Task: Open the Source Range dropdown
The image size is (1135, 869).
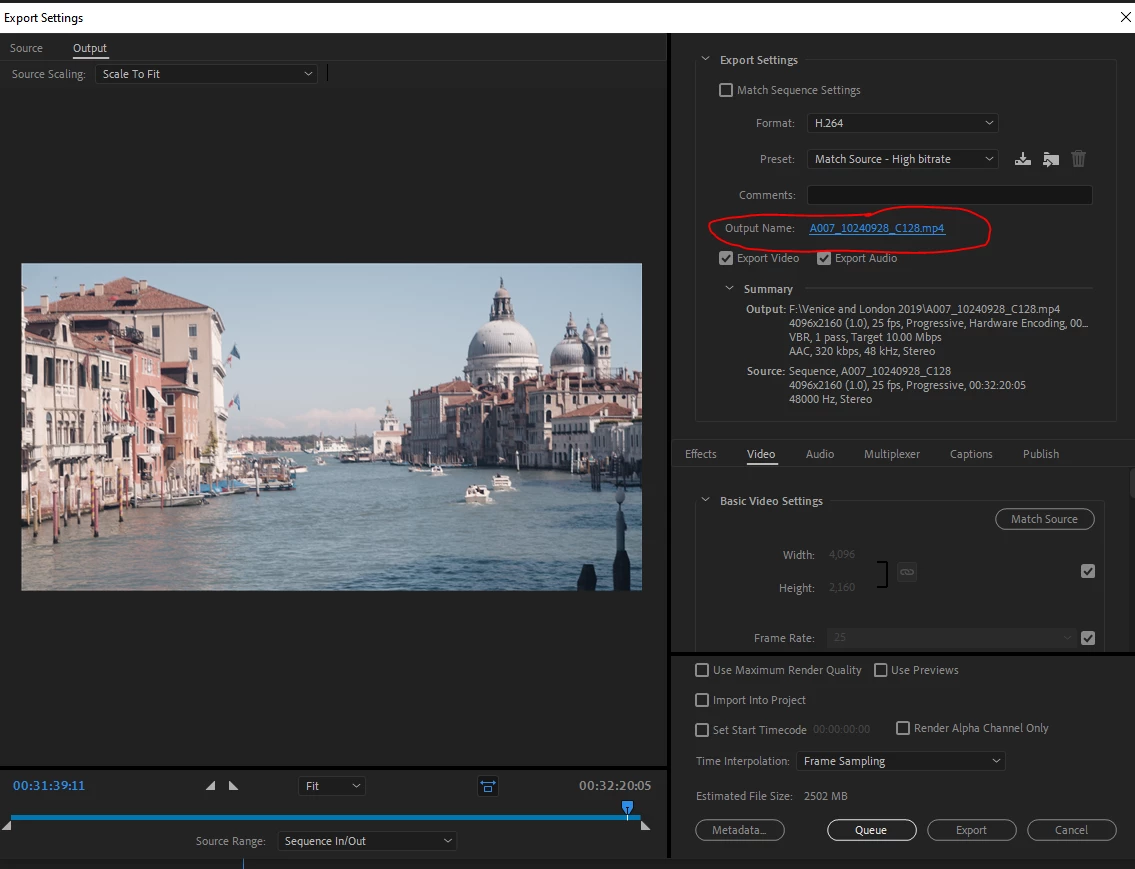Action: click(367, 841)
